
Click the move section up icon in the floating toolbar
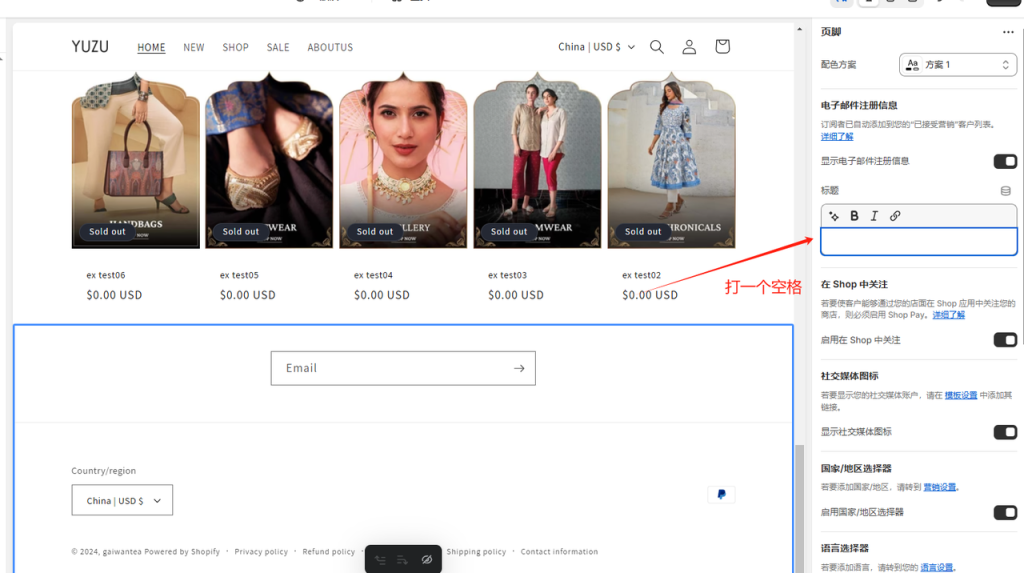tap(380, 560)
